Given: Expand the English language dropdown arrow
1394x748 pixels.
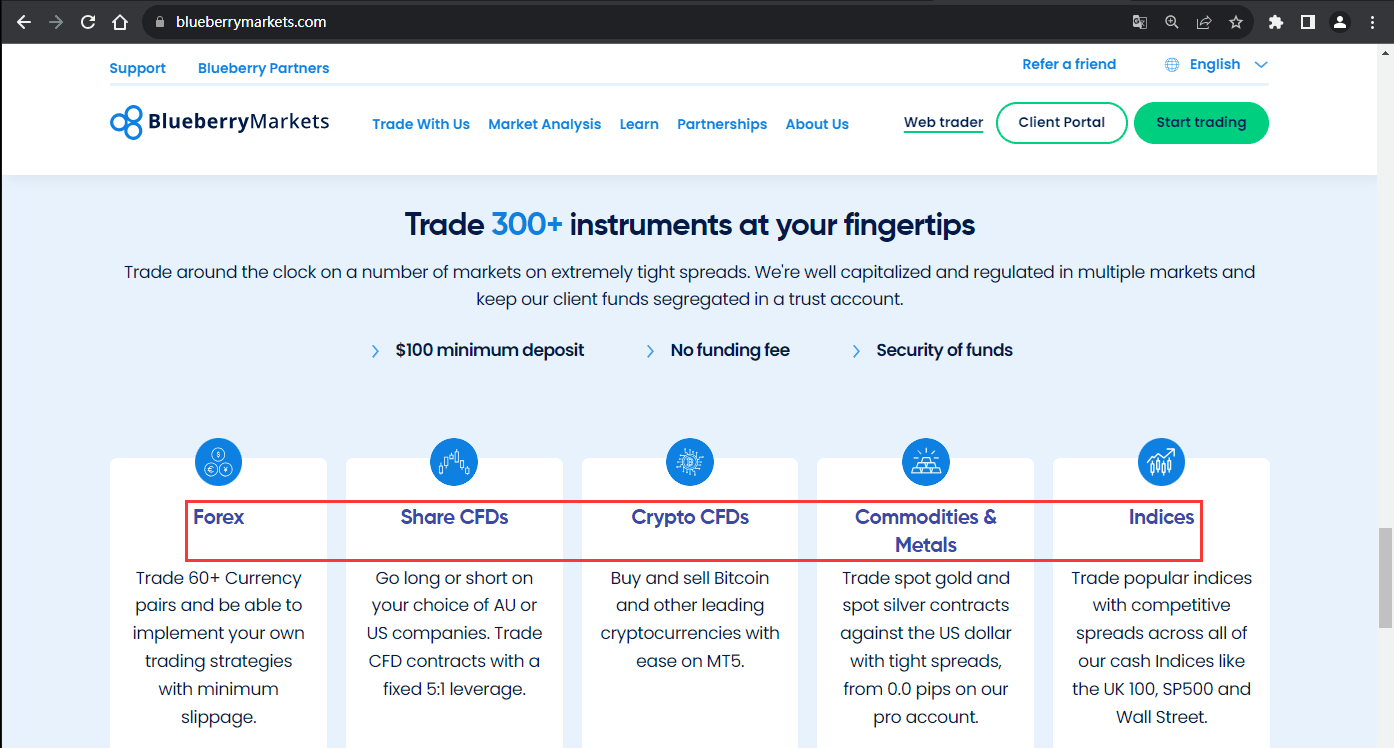Looking at the screenshot, I should tap(1261, 64).
